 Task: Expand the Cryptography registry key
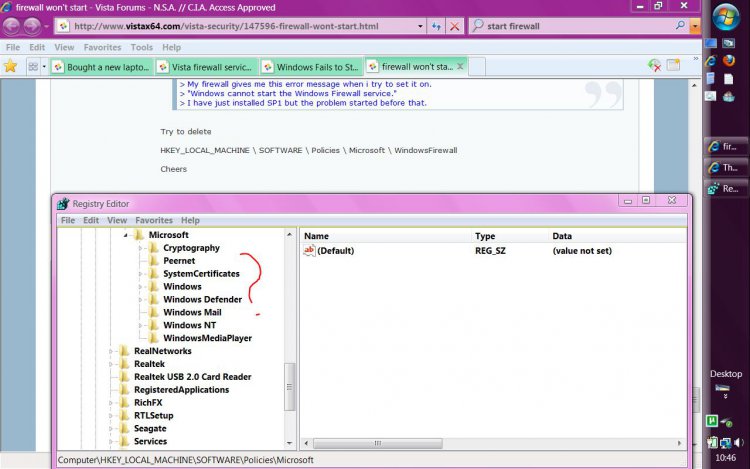pos(141,248)
